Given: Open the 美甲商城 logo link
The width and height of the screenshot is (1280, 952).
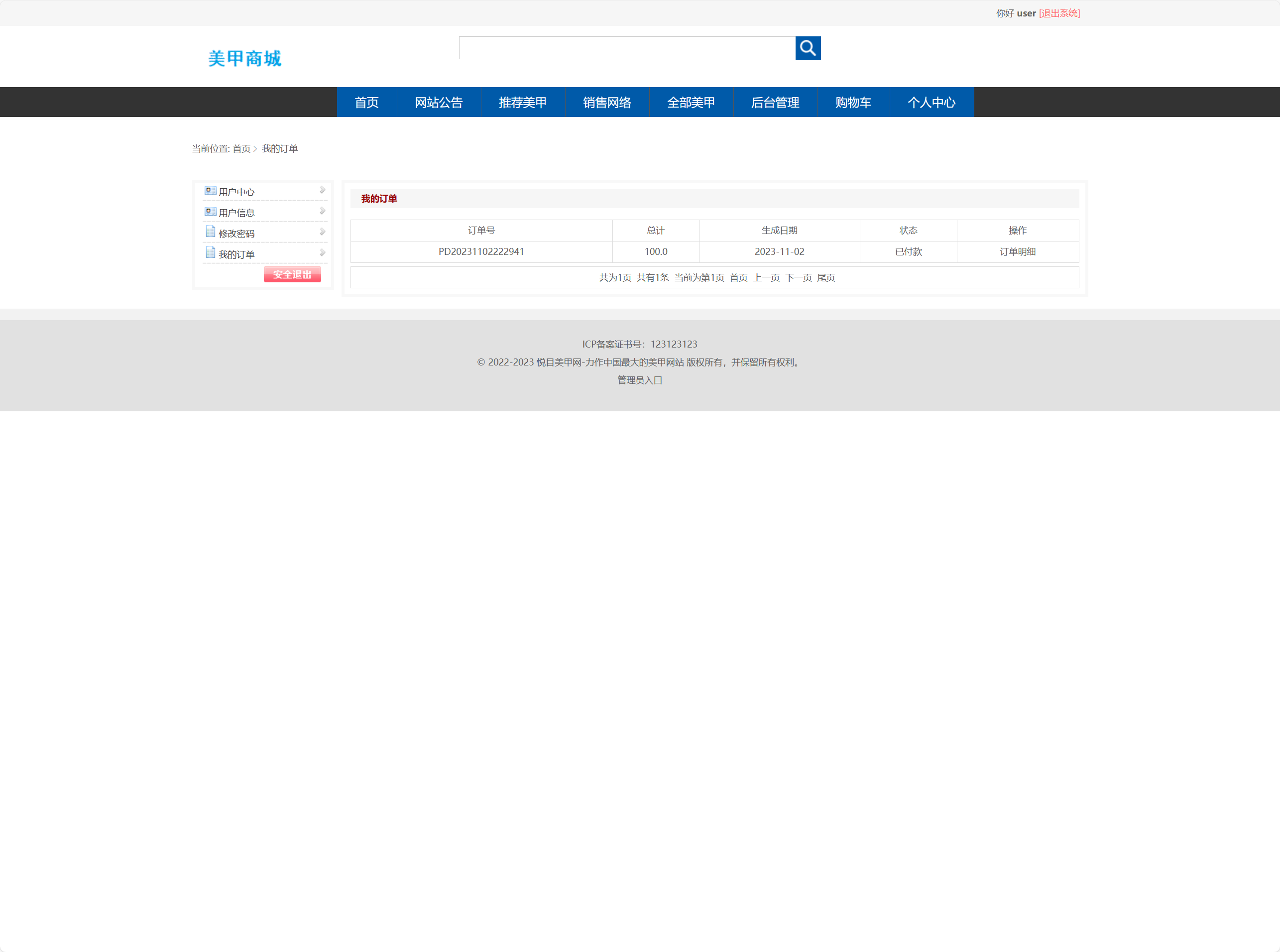Looking at the screenshot, I should (244, 58).
